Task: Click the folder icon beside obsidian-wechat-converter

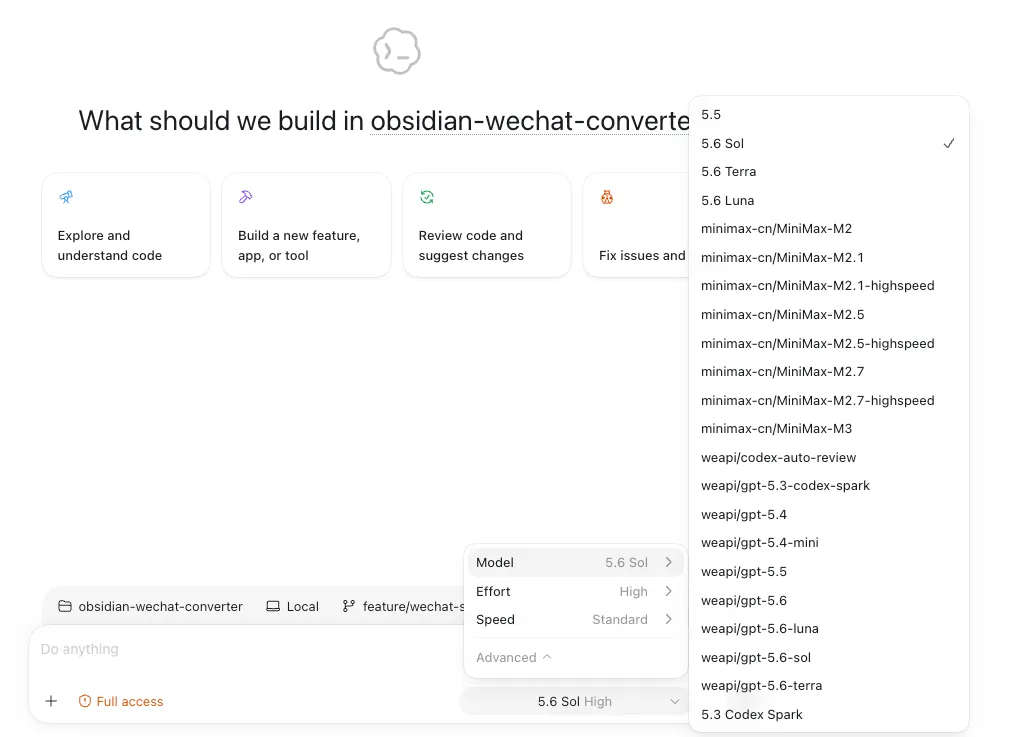Action: 64,606
